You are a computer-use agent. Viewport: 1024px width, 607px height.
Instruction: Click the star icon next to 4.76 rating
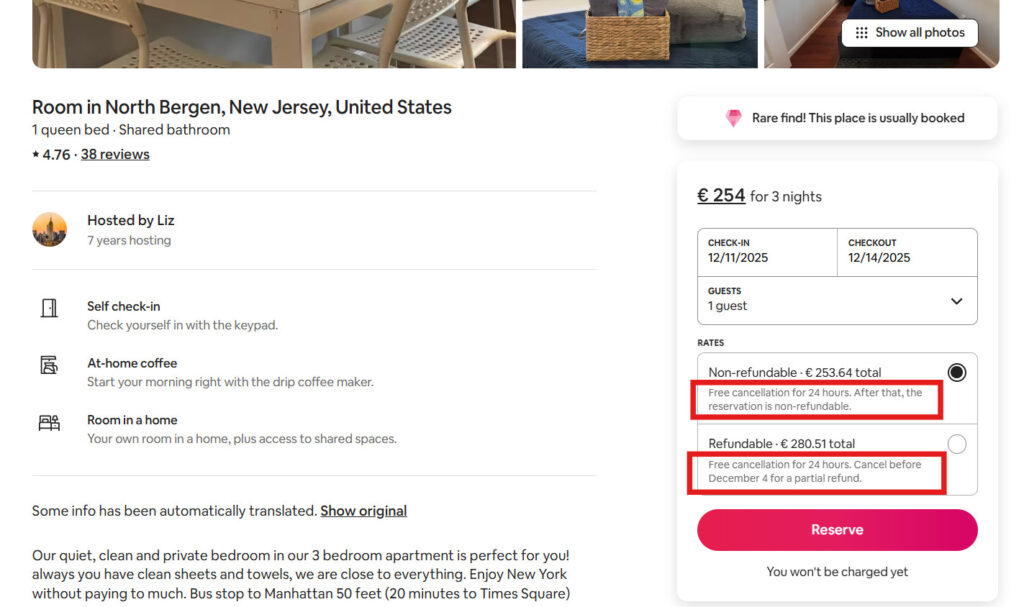pyautogui.click(x=34, y=153)
